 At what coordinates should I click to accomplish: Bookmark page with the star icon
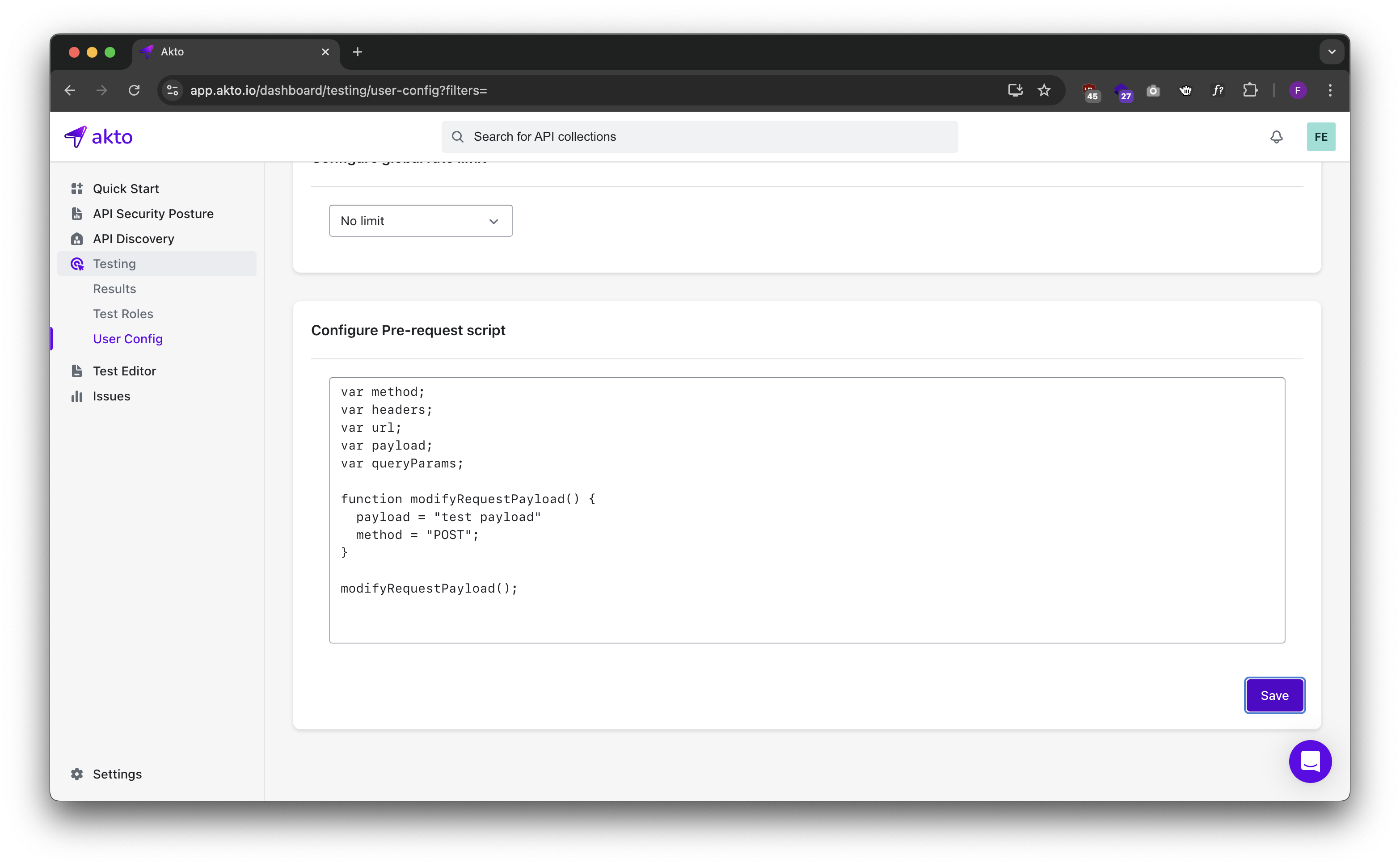click(x=1044, y=90)
